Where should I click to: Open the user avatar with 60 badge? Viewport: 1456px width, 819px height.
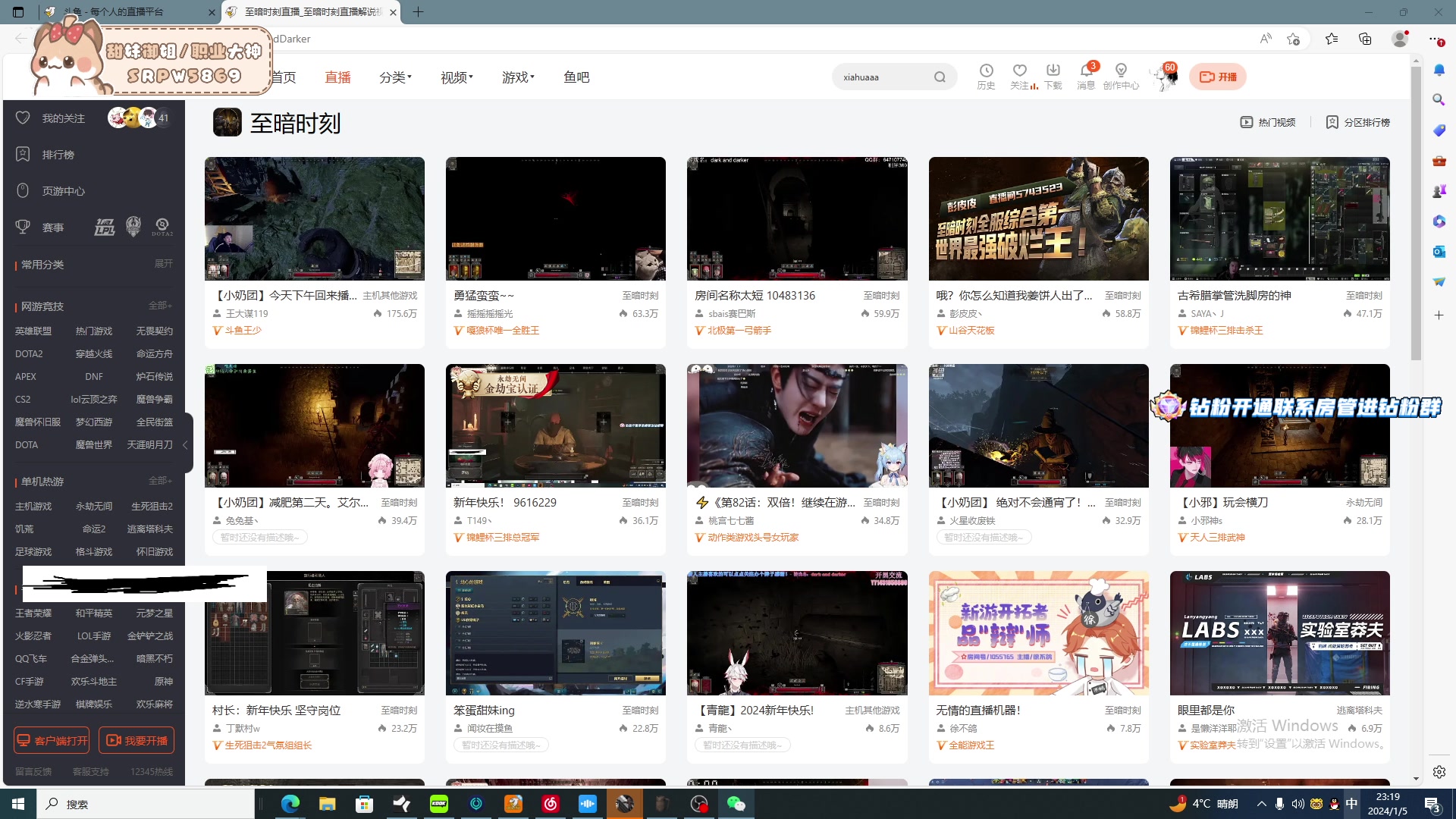(x=1164, y=77)
